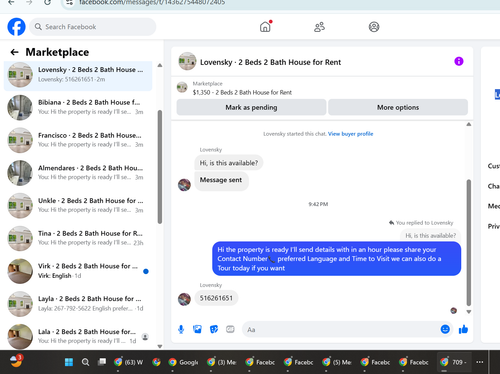Switch to the 709 Chrome taskbar window
The height and width of the screenshot is (374, 500).
[x=454, y=362]
